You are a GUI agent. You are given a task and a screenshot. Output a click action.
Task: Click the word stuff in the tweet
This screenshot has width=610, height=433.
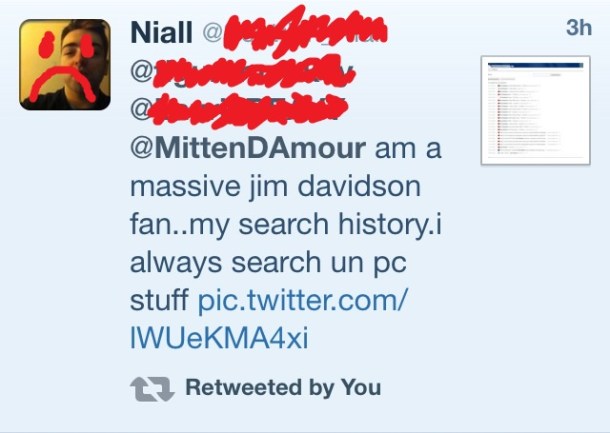(160, 300)
